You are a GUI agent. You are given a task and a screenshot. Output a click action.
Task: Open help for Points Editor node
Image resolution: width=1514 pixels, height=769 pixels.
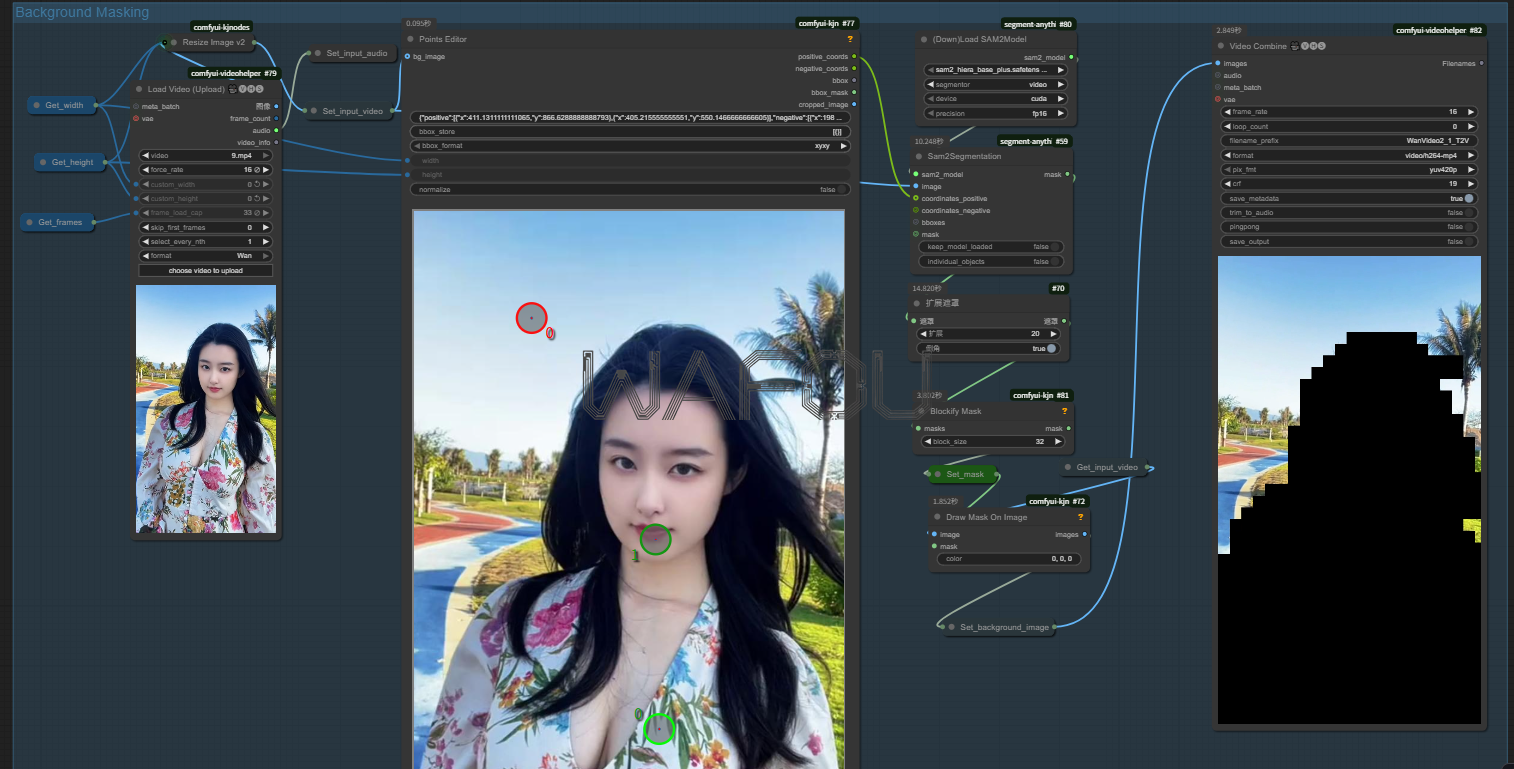click(850, 39)
